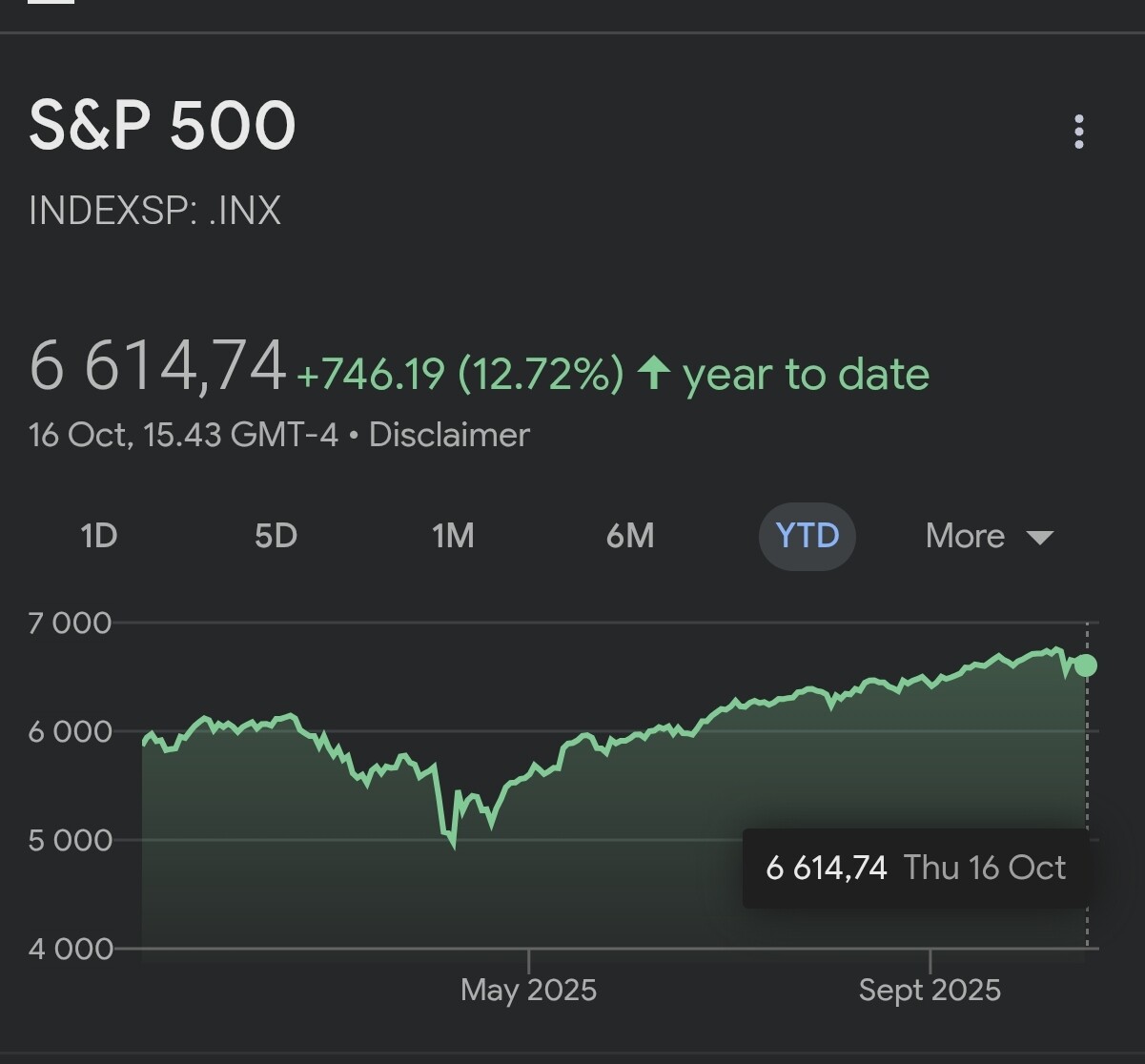1145x1064 pixels.
Task: Click the May 2025 axis marker
Action: 528,990
